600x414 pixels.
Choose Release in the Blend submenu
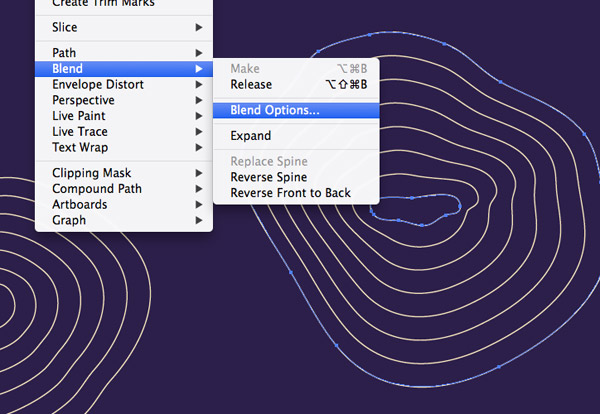251,85
